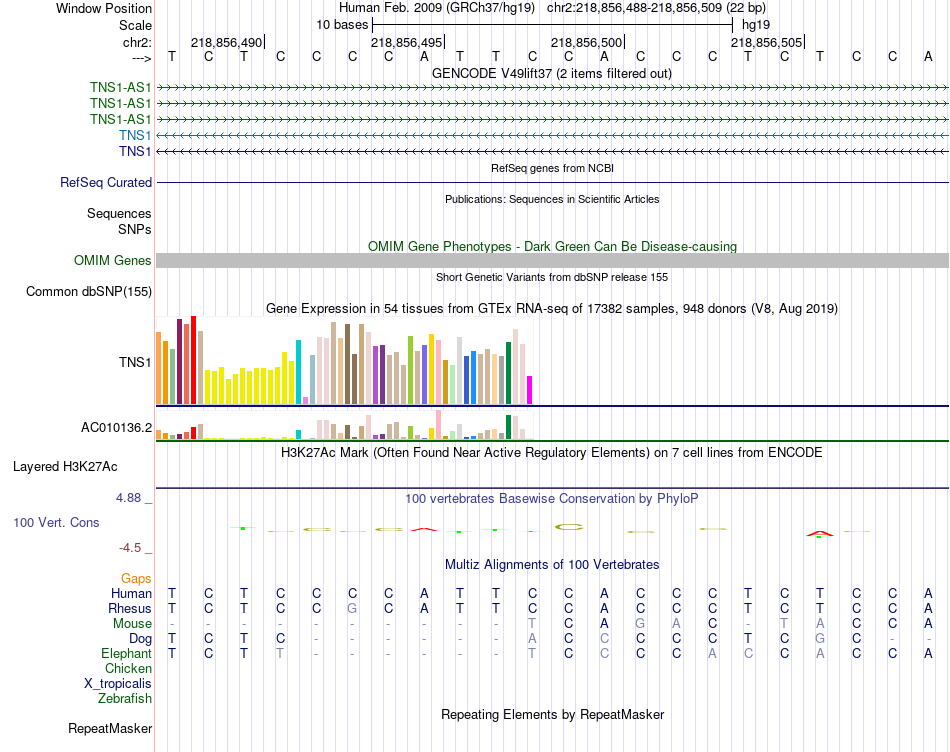Click the Zebrafish alignment row label

coord(124,699)
